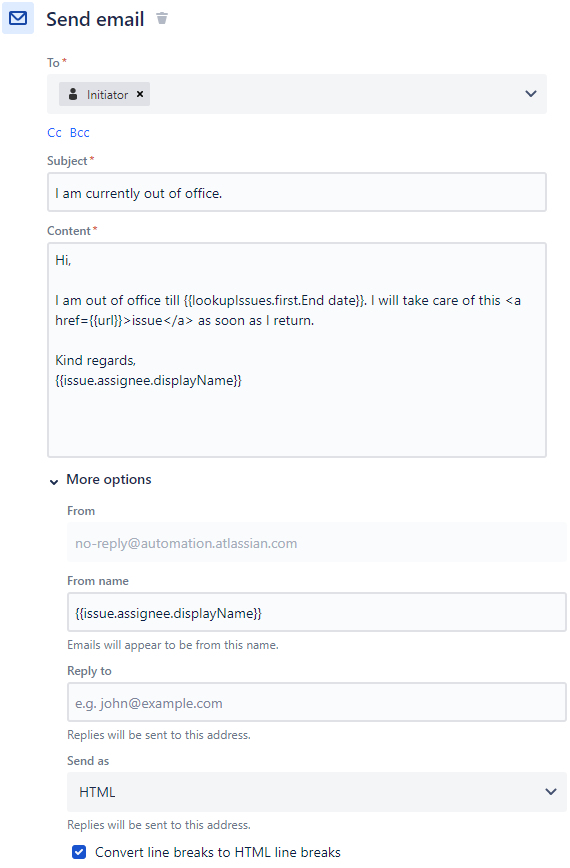The width and height of the screenshot is (570, 868).
Task: Add a Bcc recipient field
Action: (x=80, y=132)
